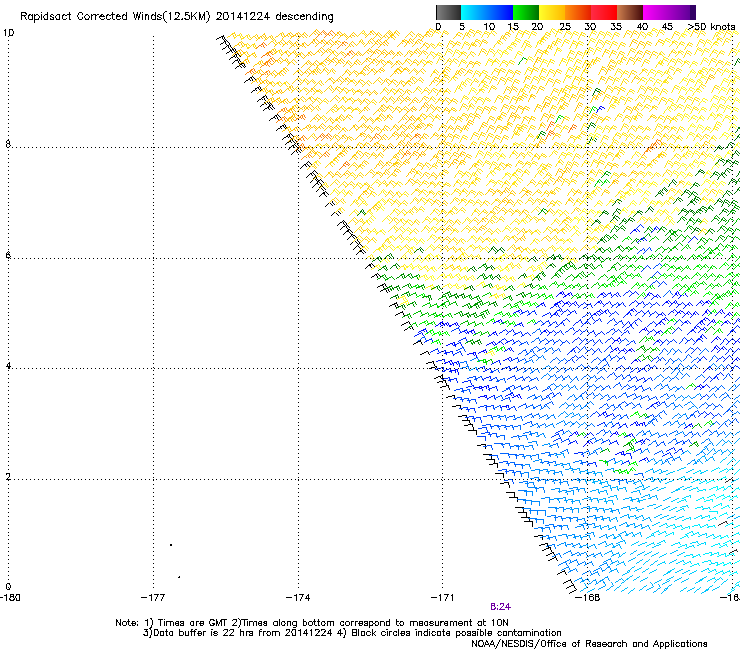Click the '10' legend tick label
The height and width of the screenshot is (650, 740).
pos(489,27)
